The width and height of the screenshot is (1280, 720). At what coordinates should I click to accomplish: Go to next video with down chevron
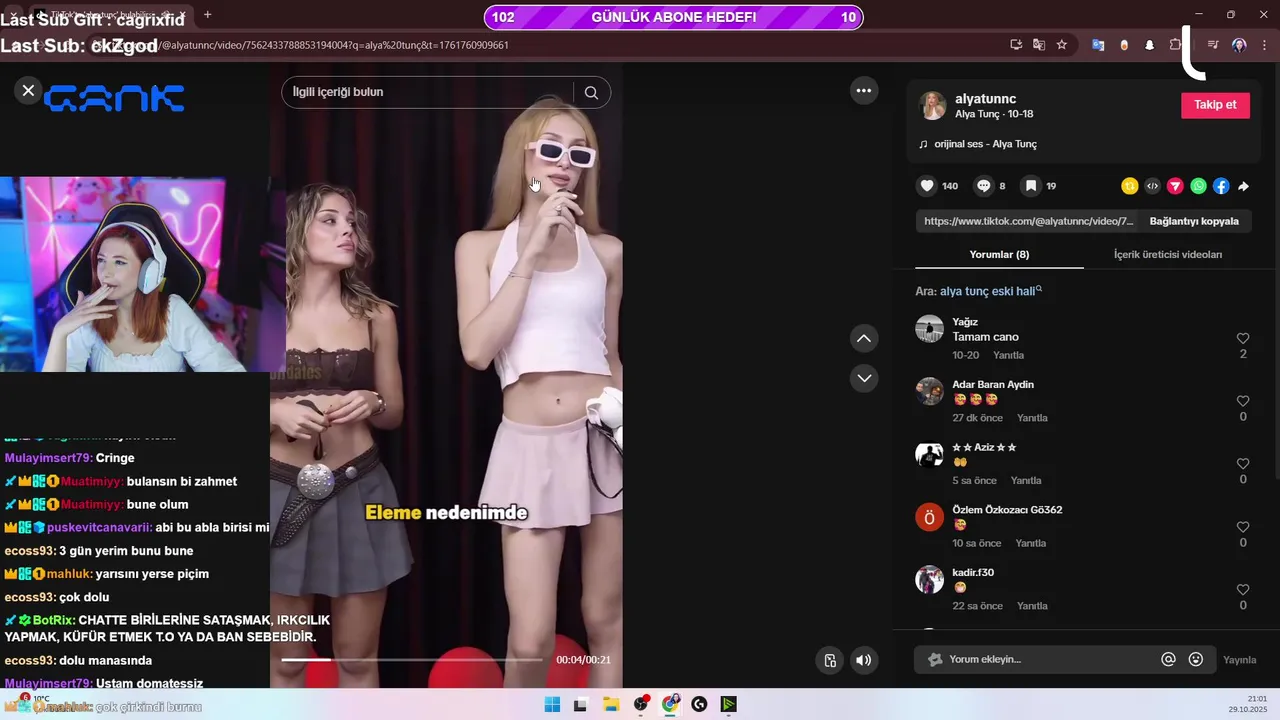pyautogui.click(x=864, y=378)
